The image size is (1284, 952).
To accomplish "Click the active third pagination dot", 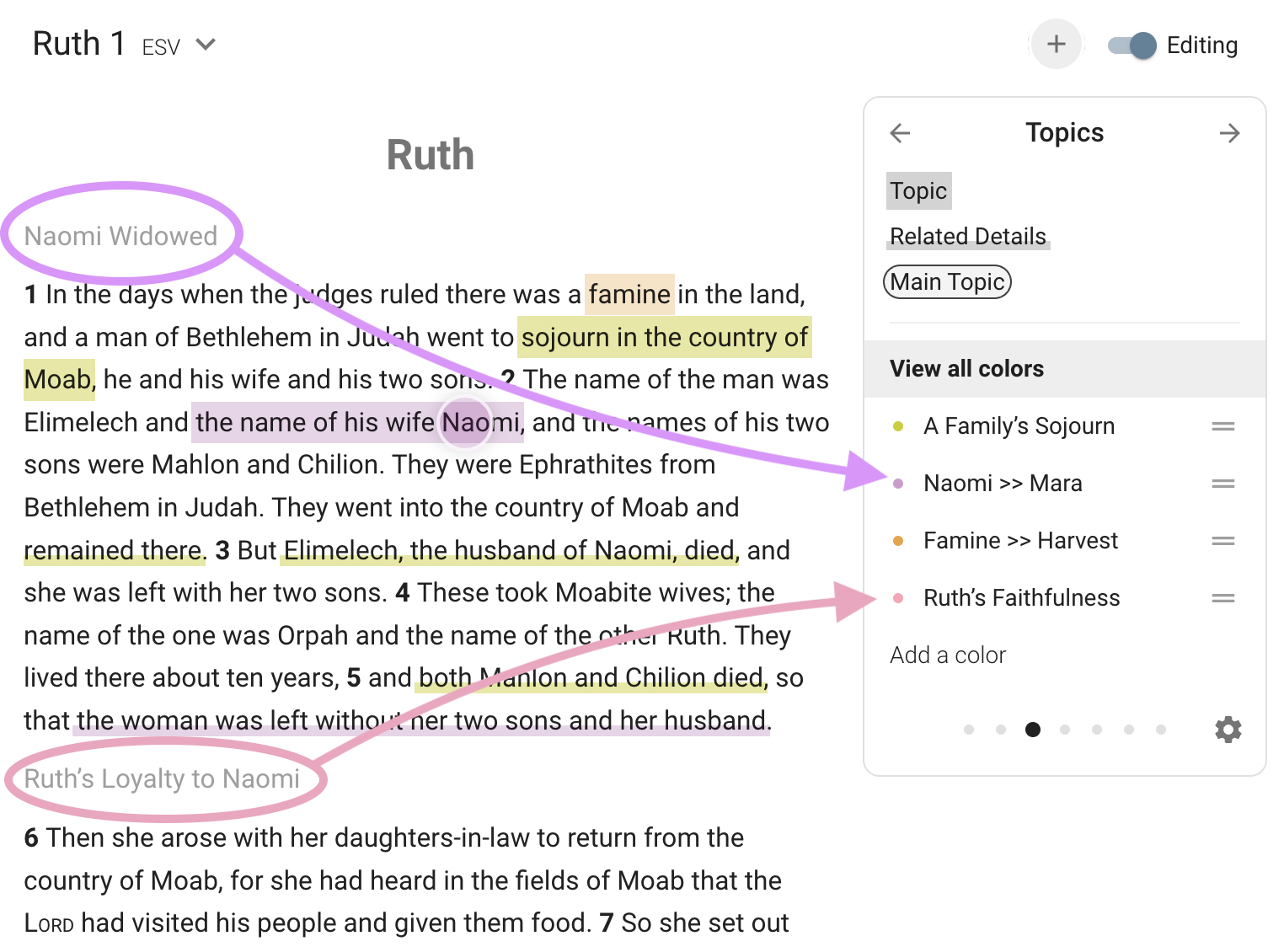I will (x=1033, y=730).
